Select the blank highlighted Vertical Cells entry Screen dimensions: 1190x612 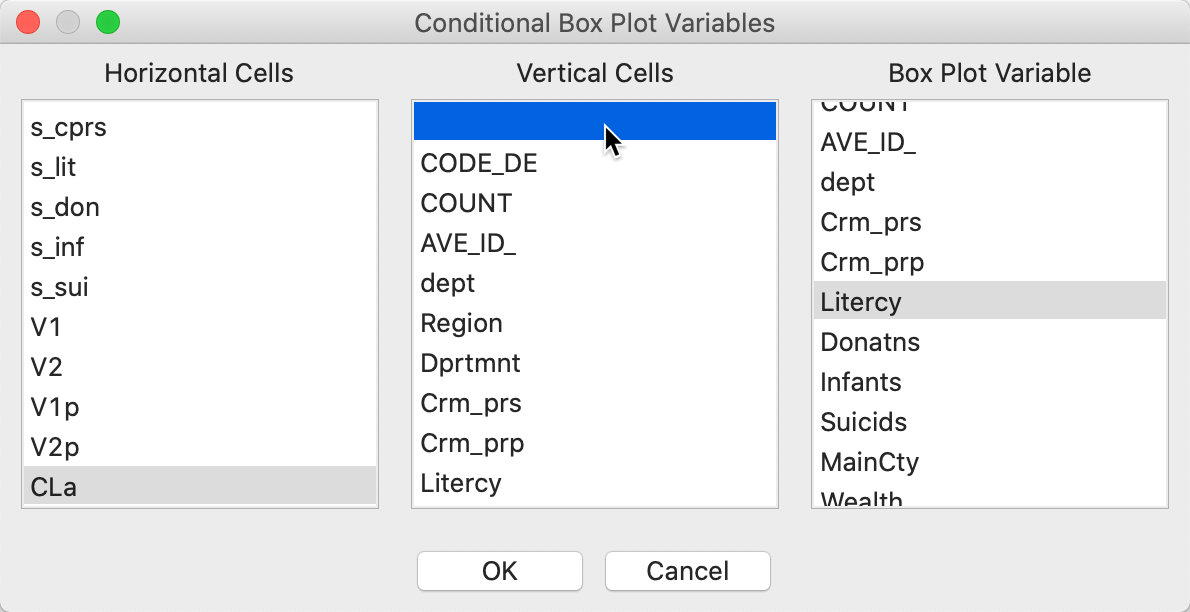[595, 121]
